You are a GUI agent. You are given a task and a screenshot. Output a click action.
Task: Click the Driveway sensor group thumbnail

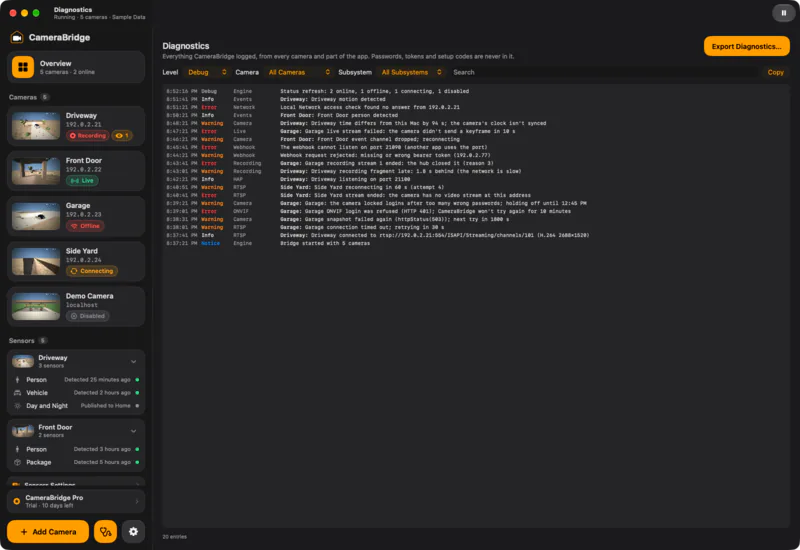23,361
